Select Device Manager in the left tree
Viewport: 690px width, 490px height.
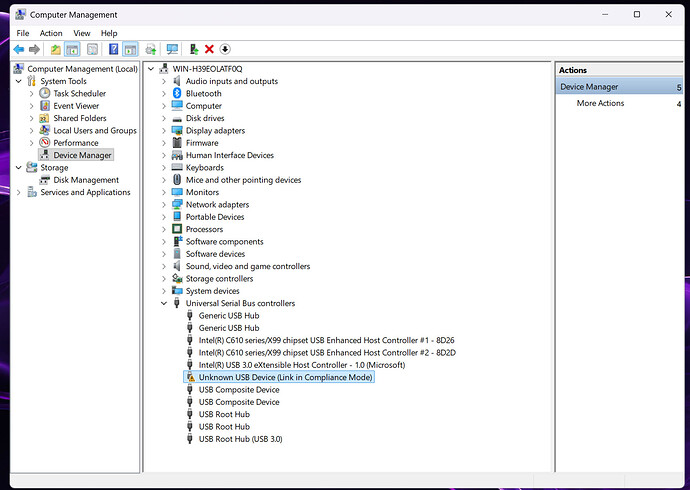82,155
